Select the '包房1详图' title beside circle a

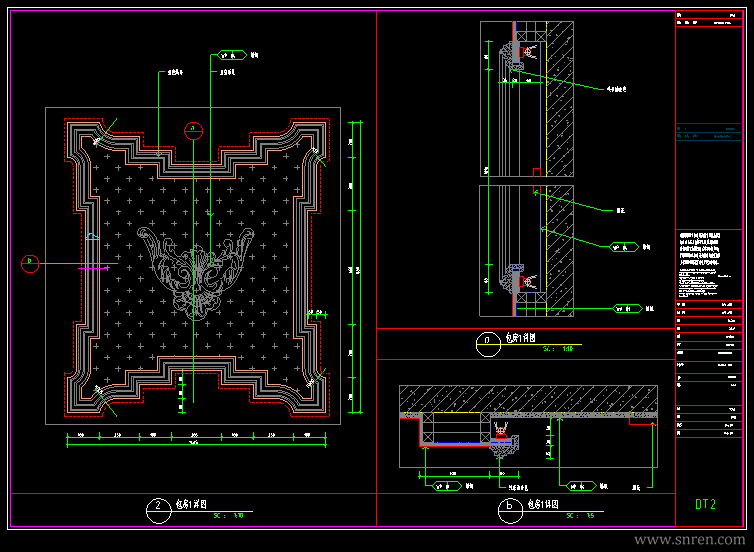point(520,338)
